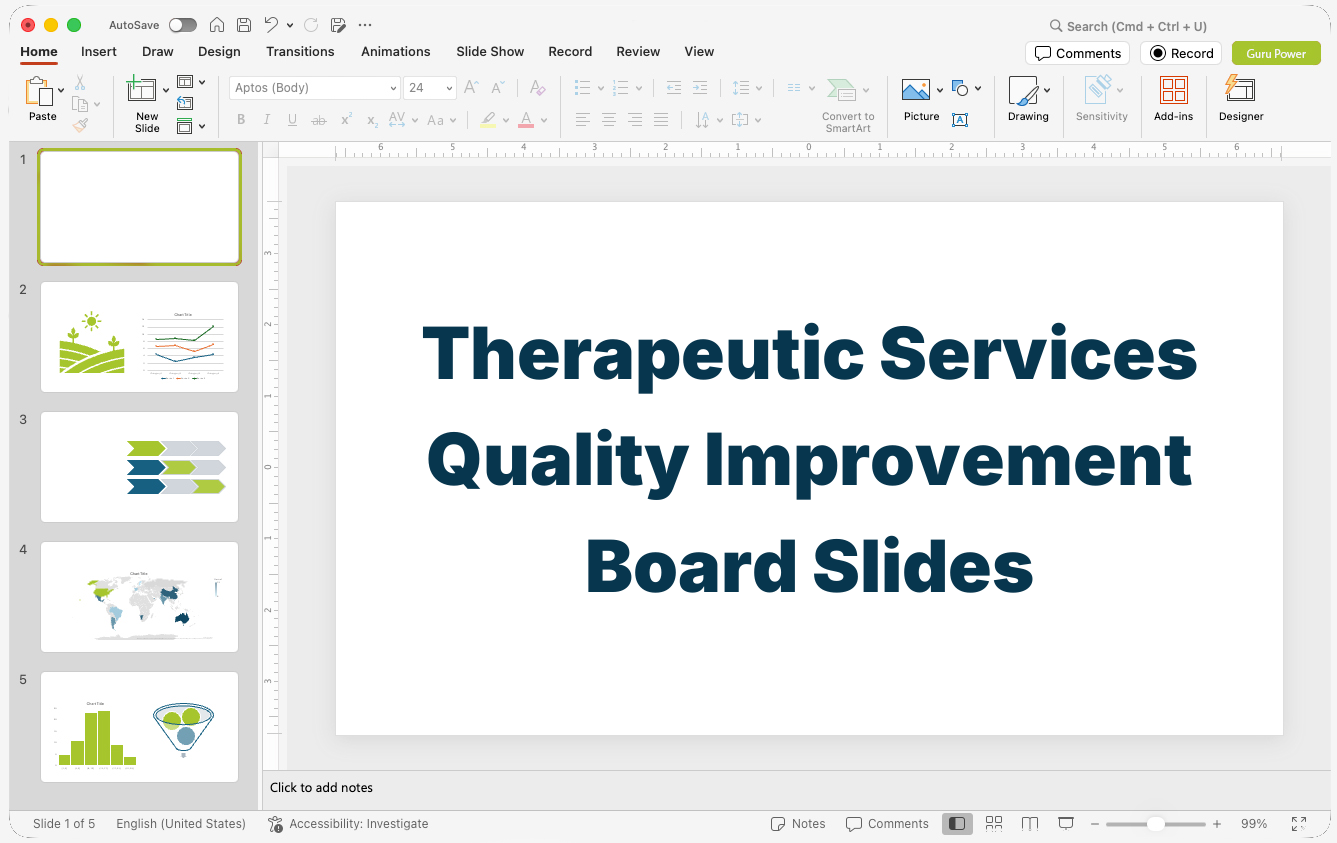The height and width of the screenshot is (843, 1337).
Task: Click the font color button
Action: 526,120
